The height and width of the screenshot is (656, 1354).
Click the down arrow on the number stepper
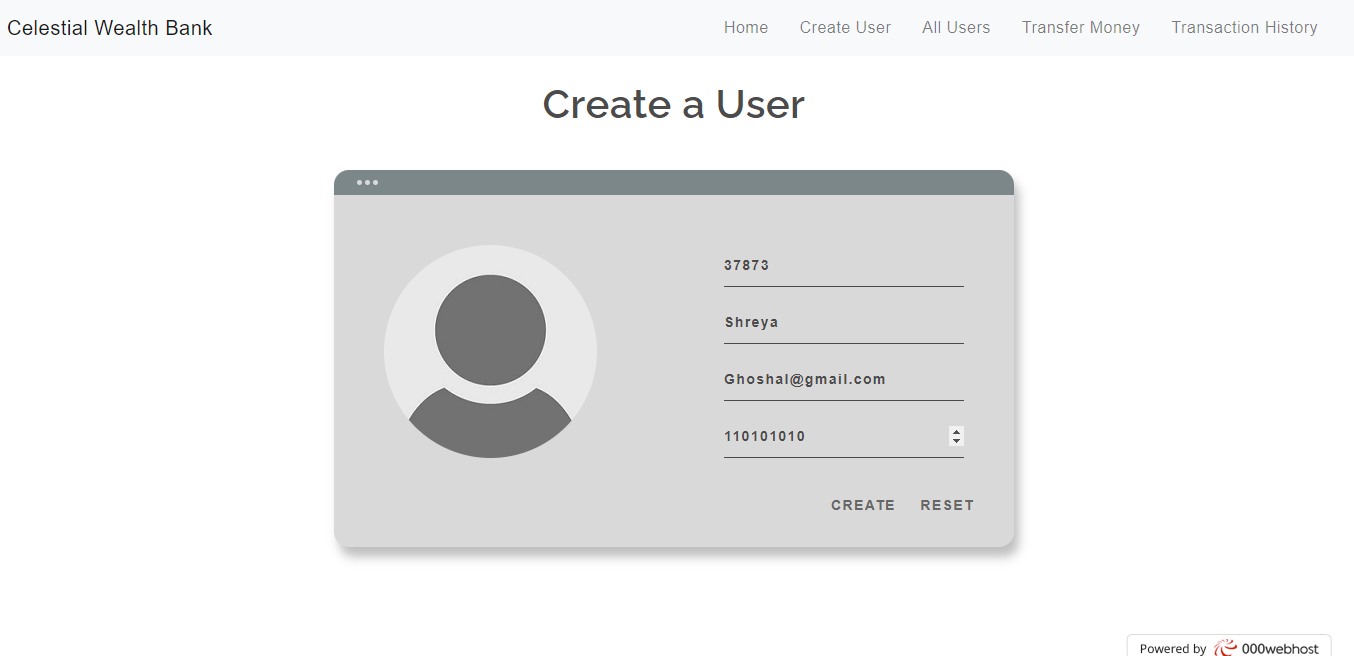click(956, 441)
